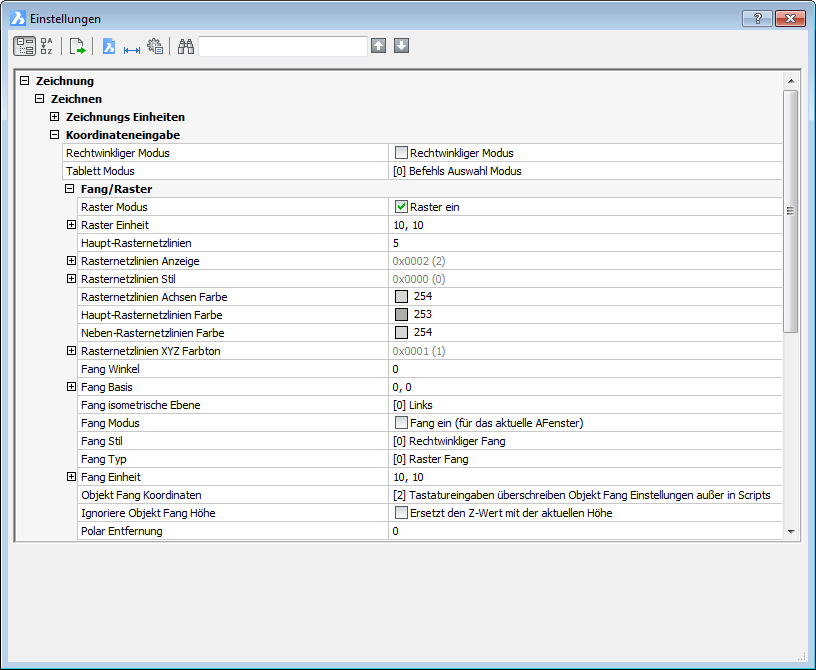816x670 pixels.
Task: Switch to the categorized view icon
Action: [24, 46]
